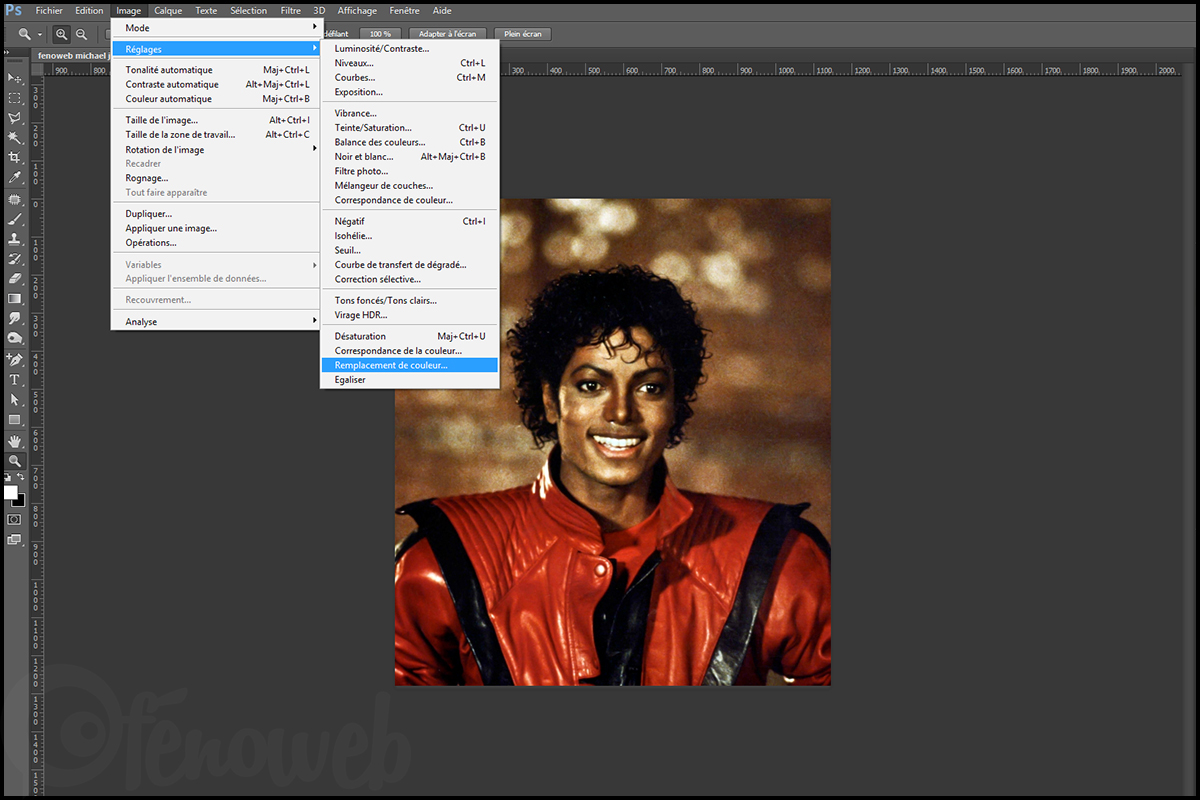
Task: Click the portrait photo on the canvas
Action: 613,442
